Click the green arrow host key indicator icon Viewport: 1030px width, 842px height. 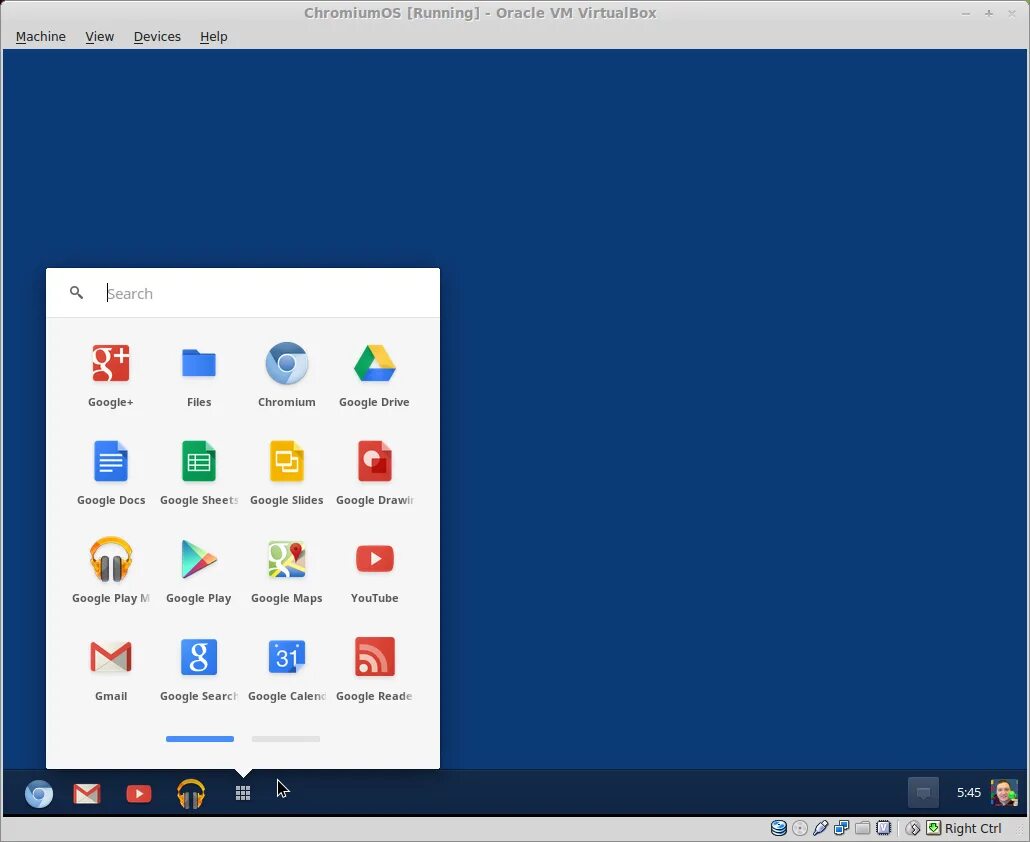pos(933,828)
